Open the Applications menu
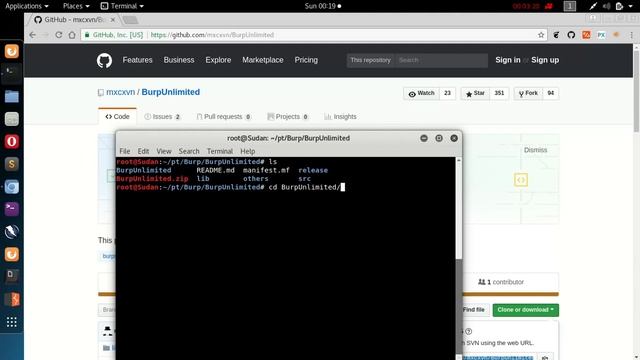Viewport: 640px width, 360px height. tap(27, 6)
